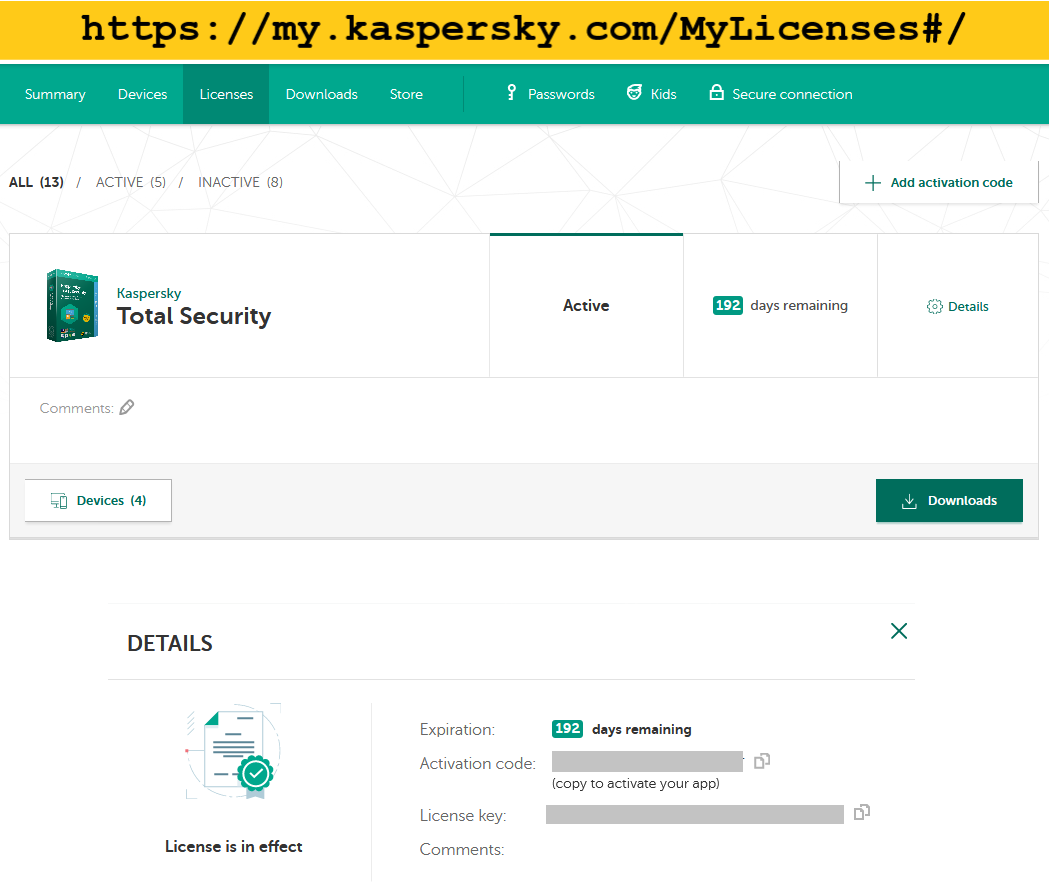The image size is (1049, 895).
Task: Close the DETAILS panel
Action: pyautogui.click(x=899, y=631)
